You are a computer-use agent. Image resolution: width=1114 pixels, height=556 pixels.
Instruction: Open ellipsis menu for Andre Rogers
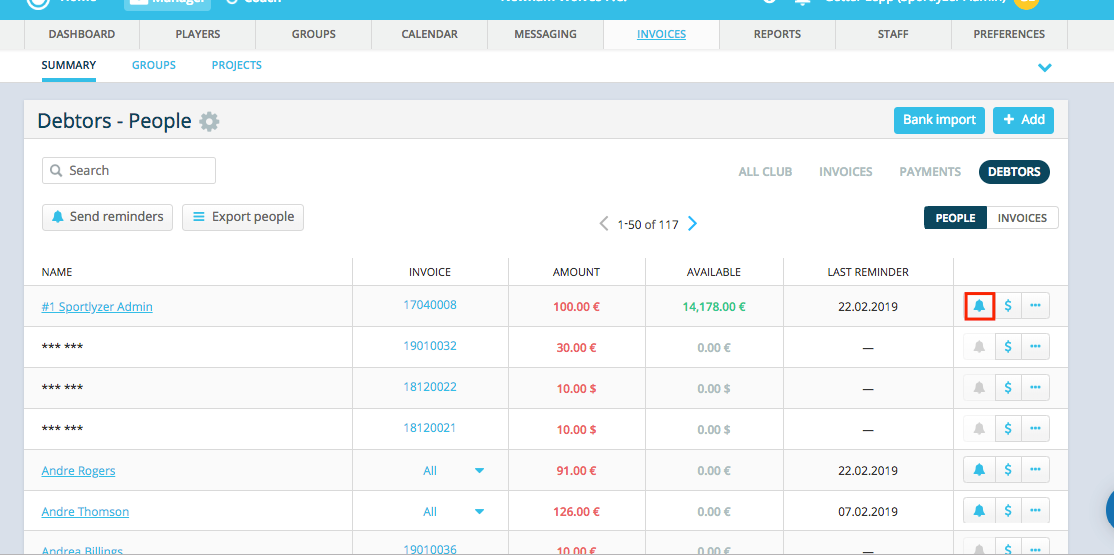tap(1035, 470)
